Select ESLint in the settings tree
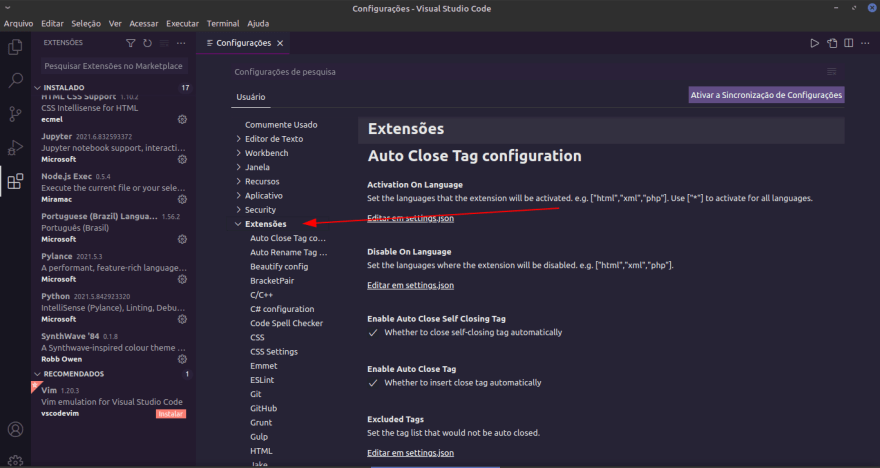This screenshot has width=880, height=468. coord(262,380)
